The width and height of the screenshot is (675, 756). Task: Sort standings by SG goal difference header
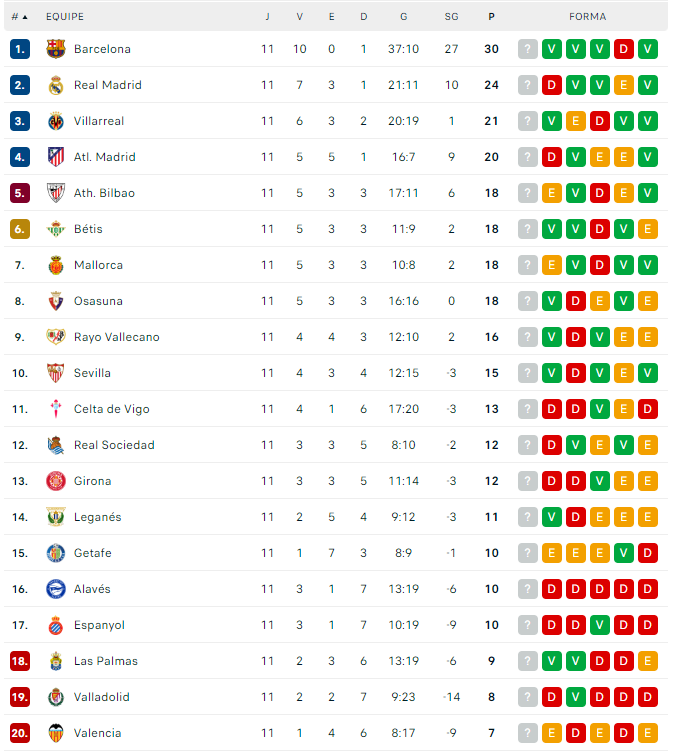pyautogui.click(x=451, y=17)
